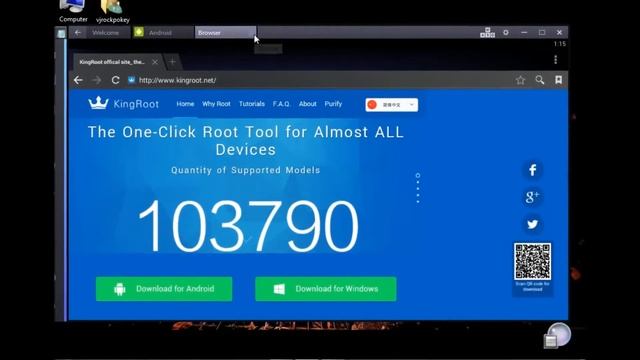Open the bookmarks list icon
Screen dimensions: 640x360
pos(558,80)
